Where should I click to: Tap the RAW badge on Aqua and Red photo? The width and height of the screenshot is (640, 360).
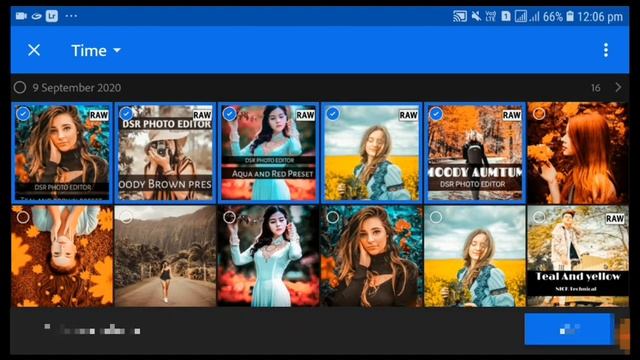[305, 115]
